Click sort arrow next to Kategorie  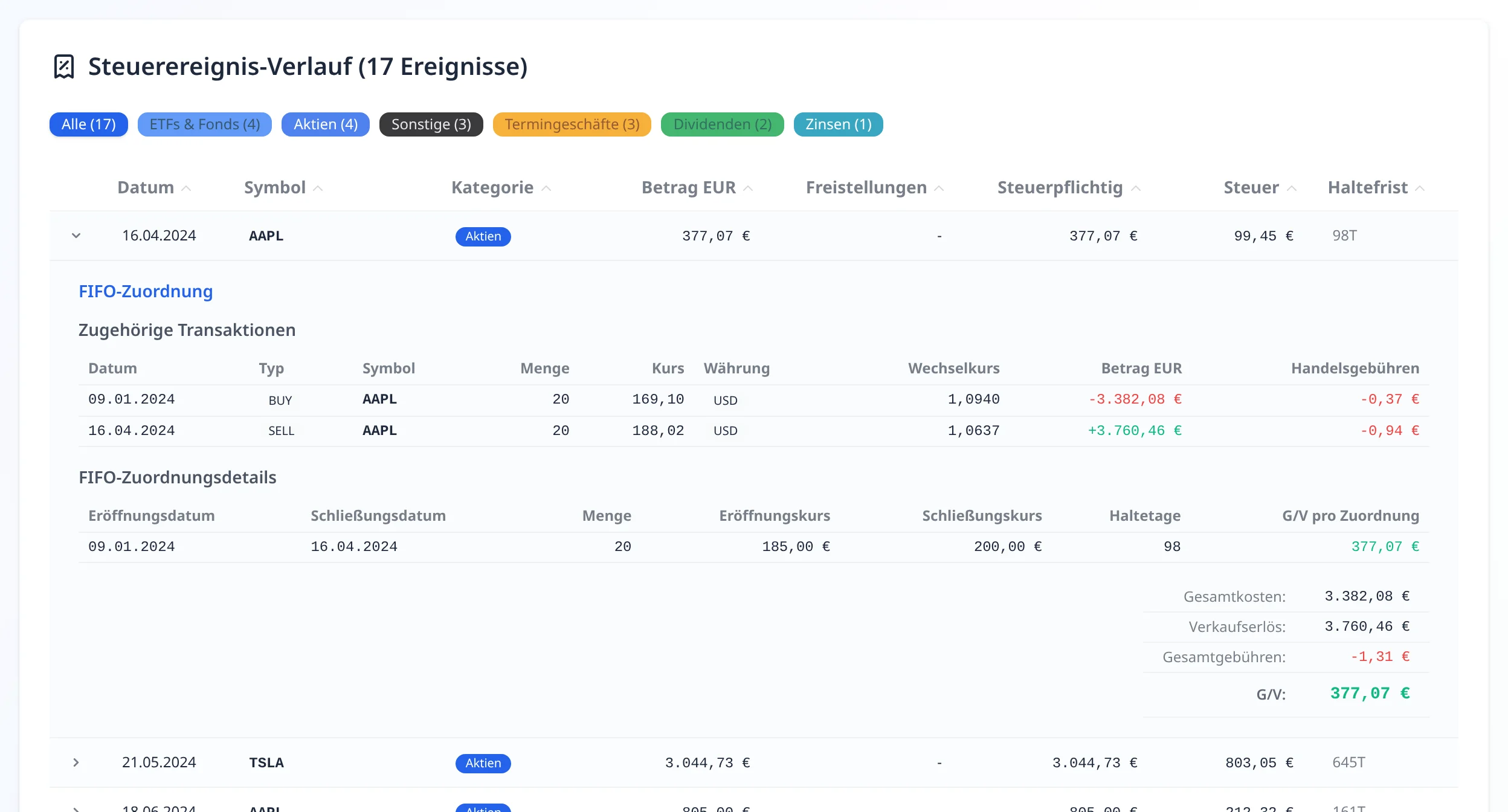click(x=546, y=188)
